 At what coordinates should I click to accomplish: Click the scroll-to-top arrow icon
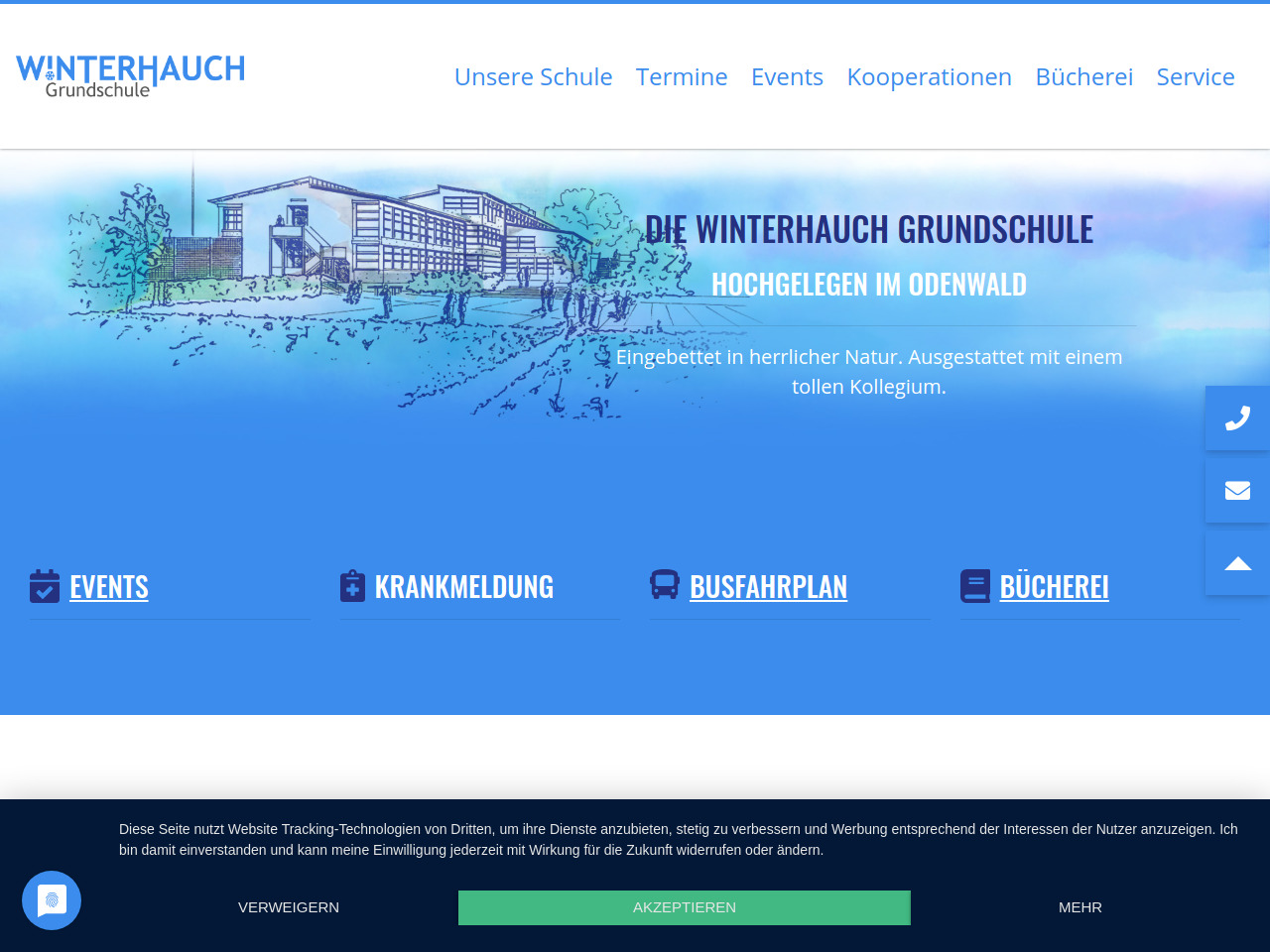pos(1237,563)
